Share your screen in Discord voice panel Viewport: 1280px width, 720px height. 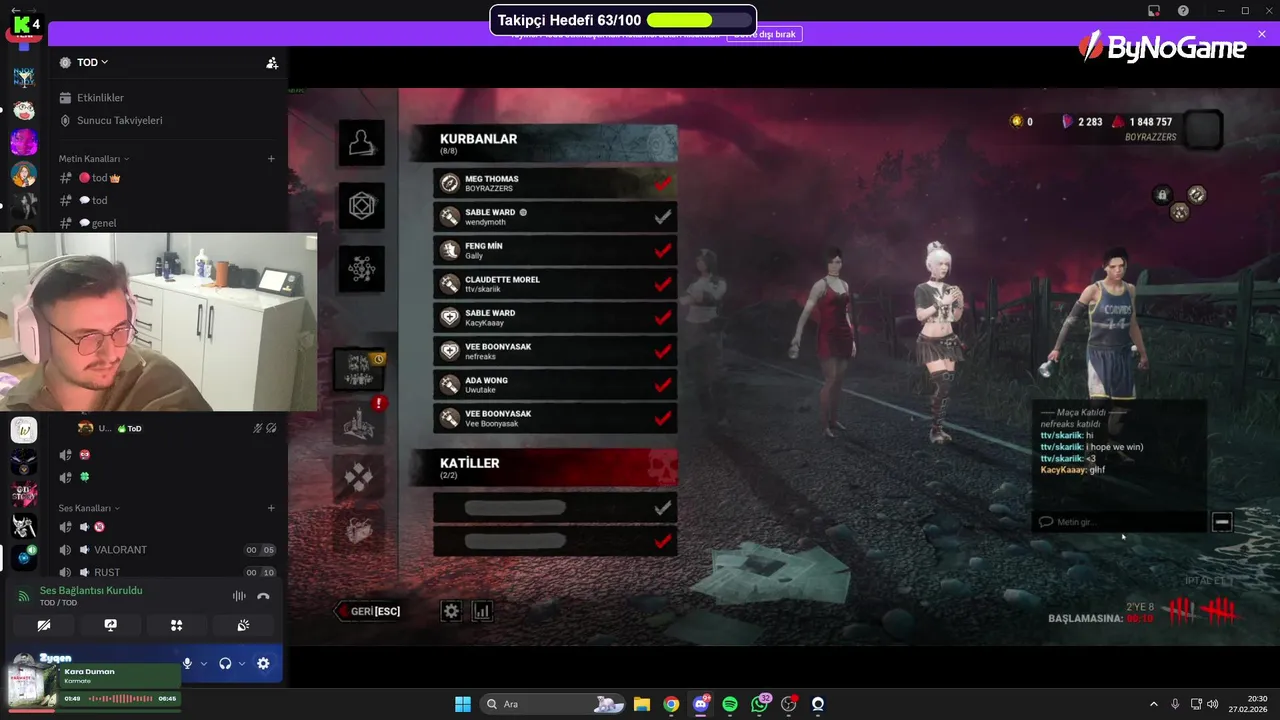110,625
